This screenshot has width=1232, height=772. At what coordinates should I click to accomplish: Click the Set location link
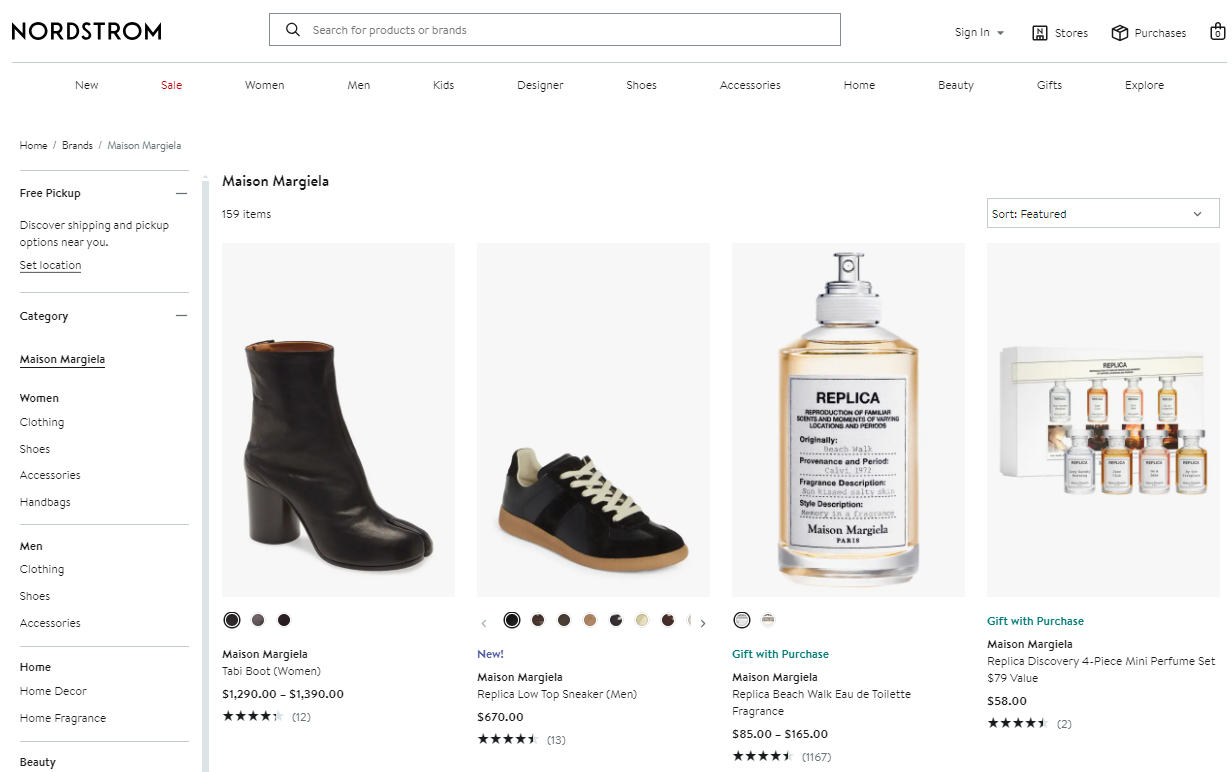(x=50, y=265)
